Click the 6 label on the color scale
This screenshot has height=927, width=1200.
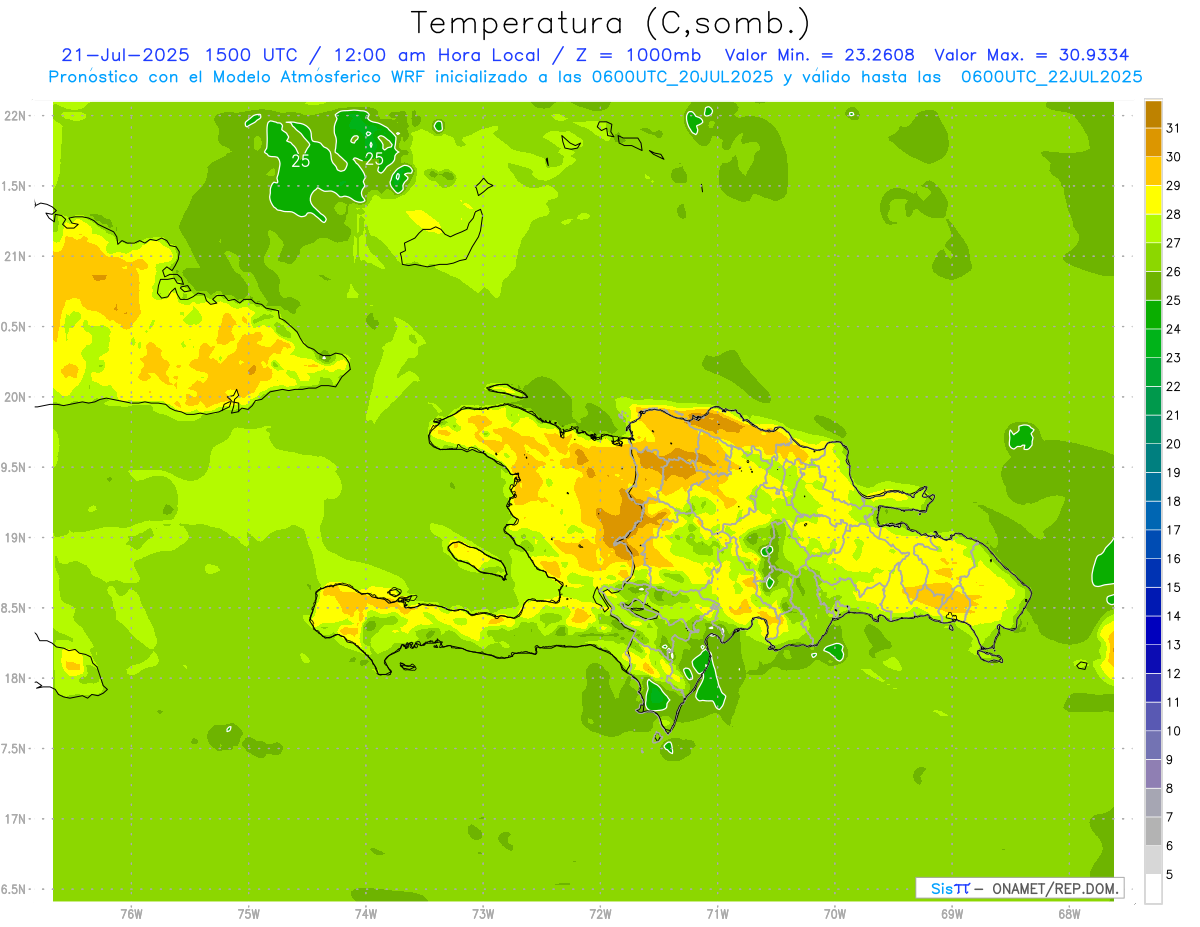[1169, 846]
